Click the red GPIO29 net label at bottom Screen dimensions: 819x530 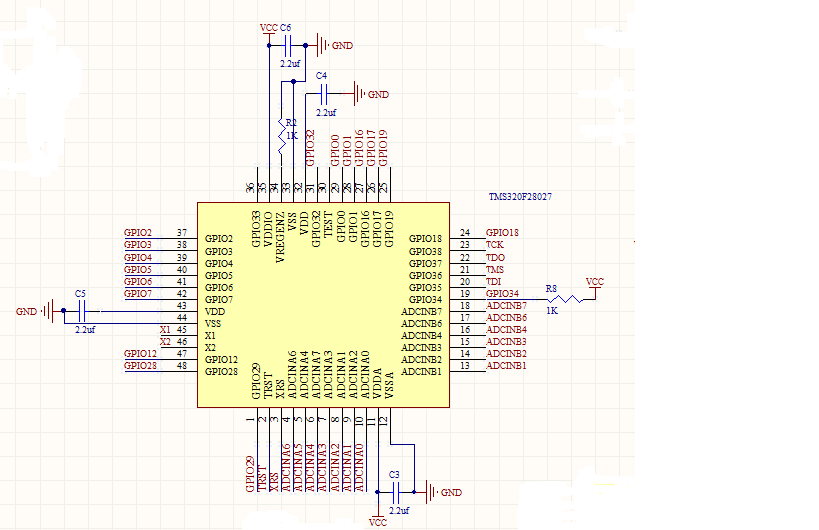pos(250,474)
